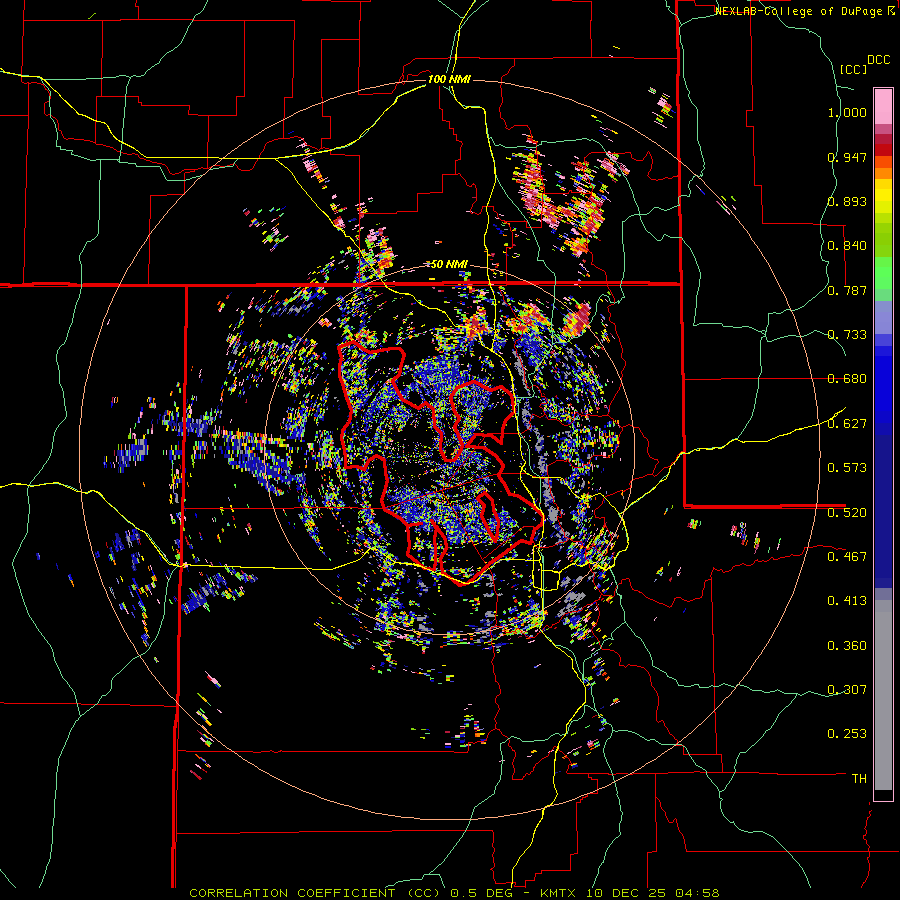
Task: Click the 0.840 scale label
Action: (847, 246)
